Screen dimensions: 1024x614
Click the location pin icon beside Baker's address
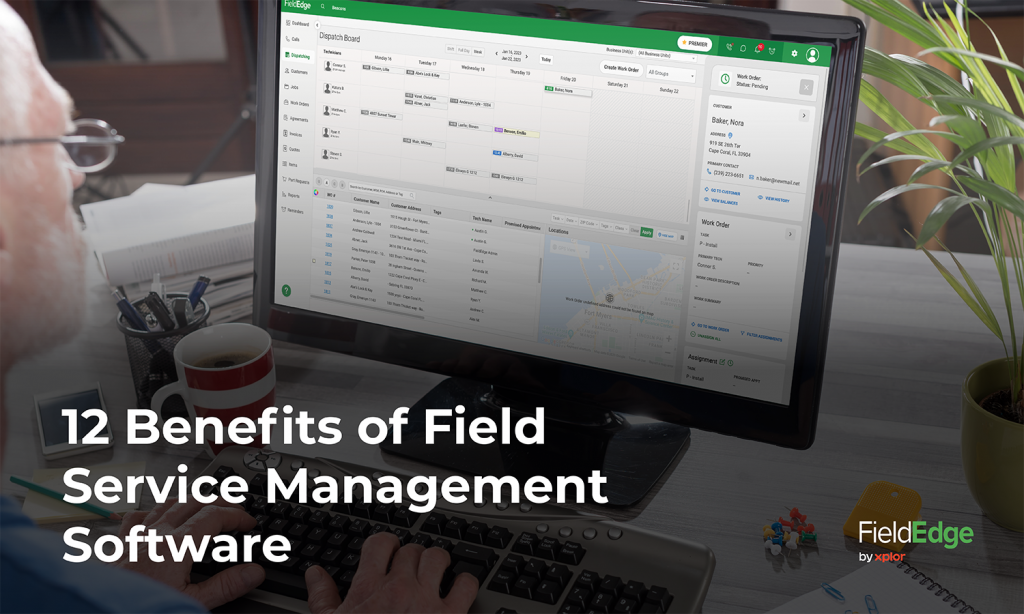(730, 134)
